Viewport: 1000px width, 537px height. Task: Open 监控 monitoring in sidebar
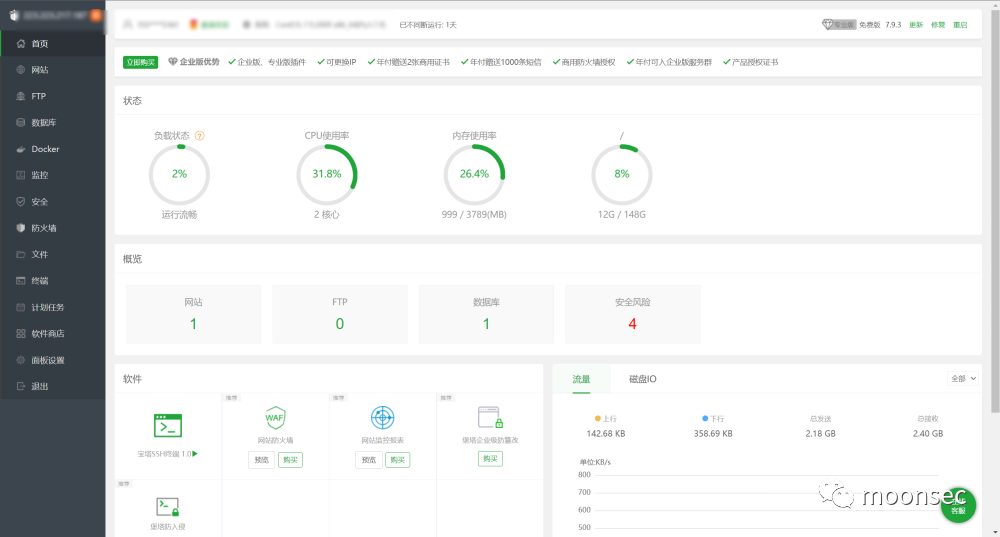pos(52,175)
